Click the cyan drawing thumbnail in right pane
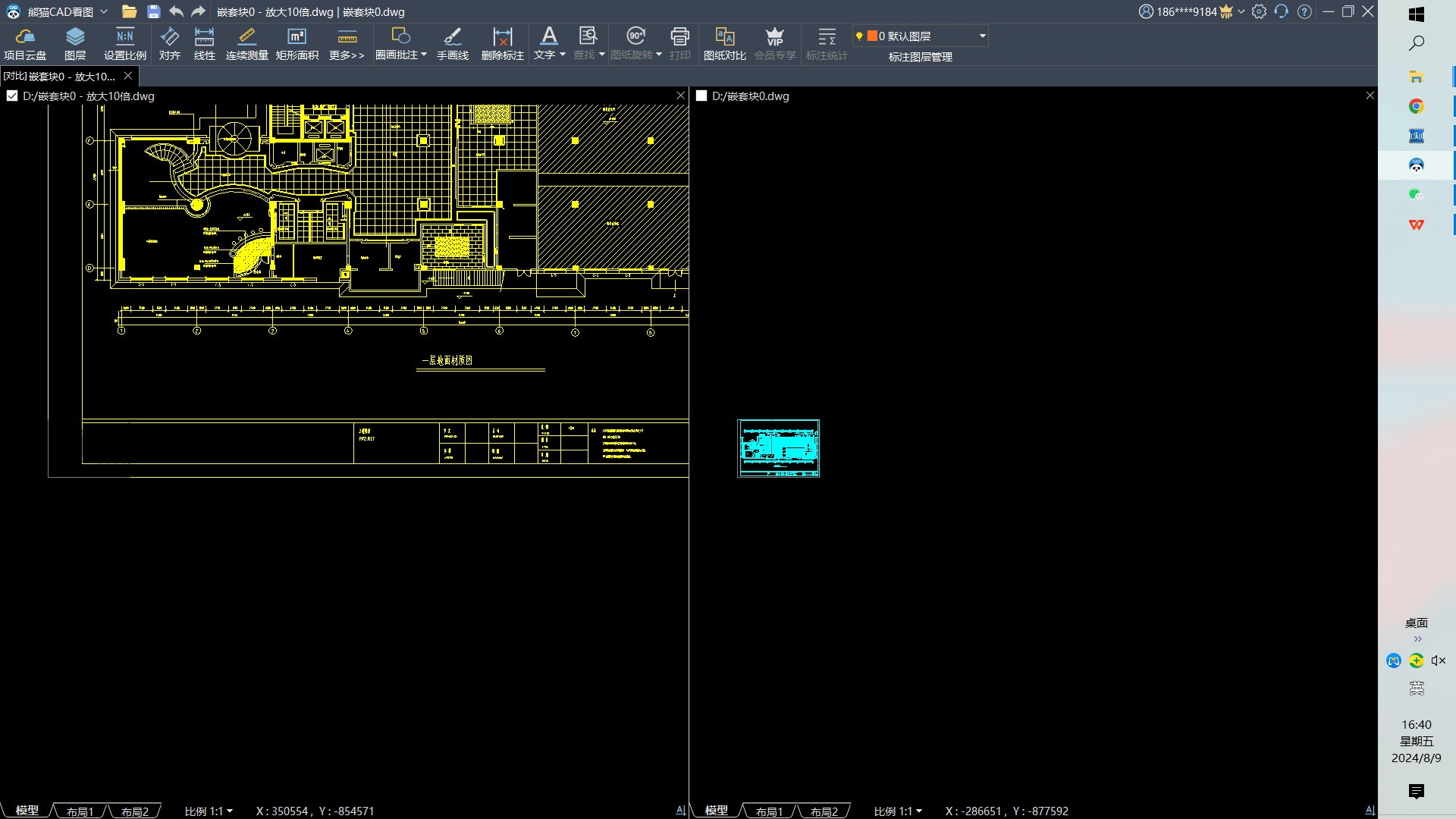Screen dimensions: 1456x819 click(779, 448)
